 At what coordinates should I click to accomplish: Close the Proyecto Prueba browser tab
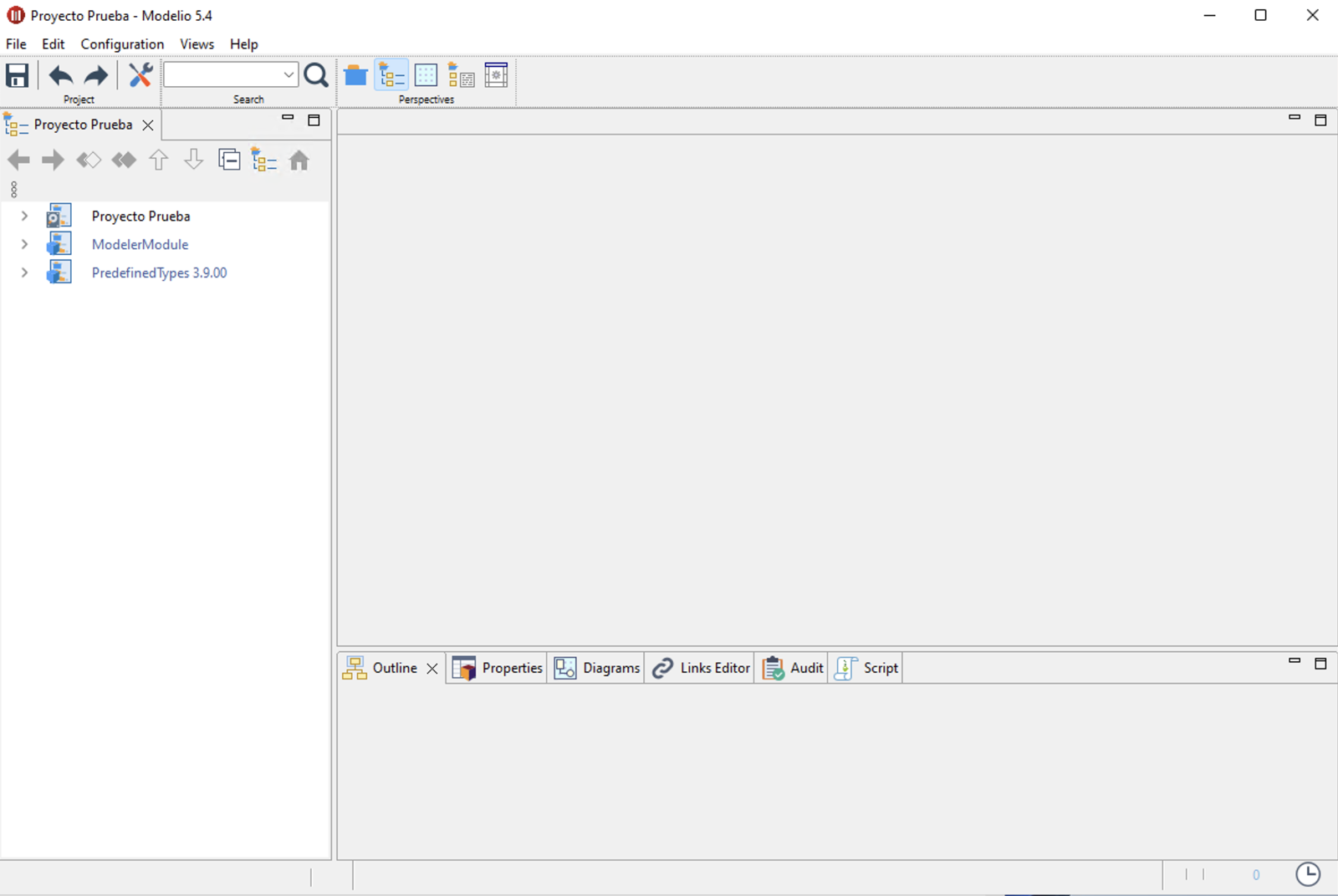coord(148,125)
